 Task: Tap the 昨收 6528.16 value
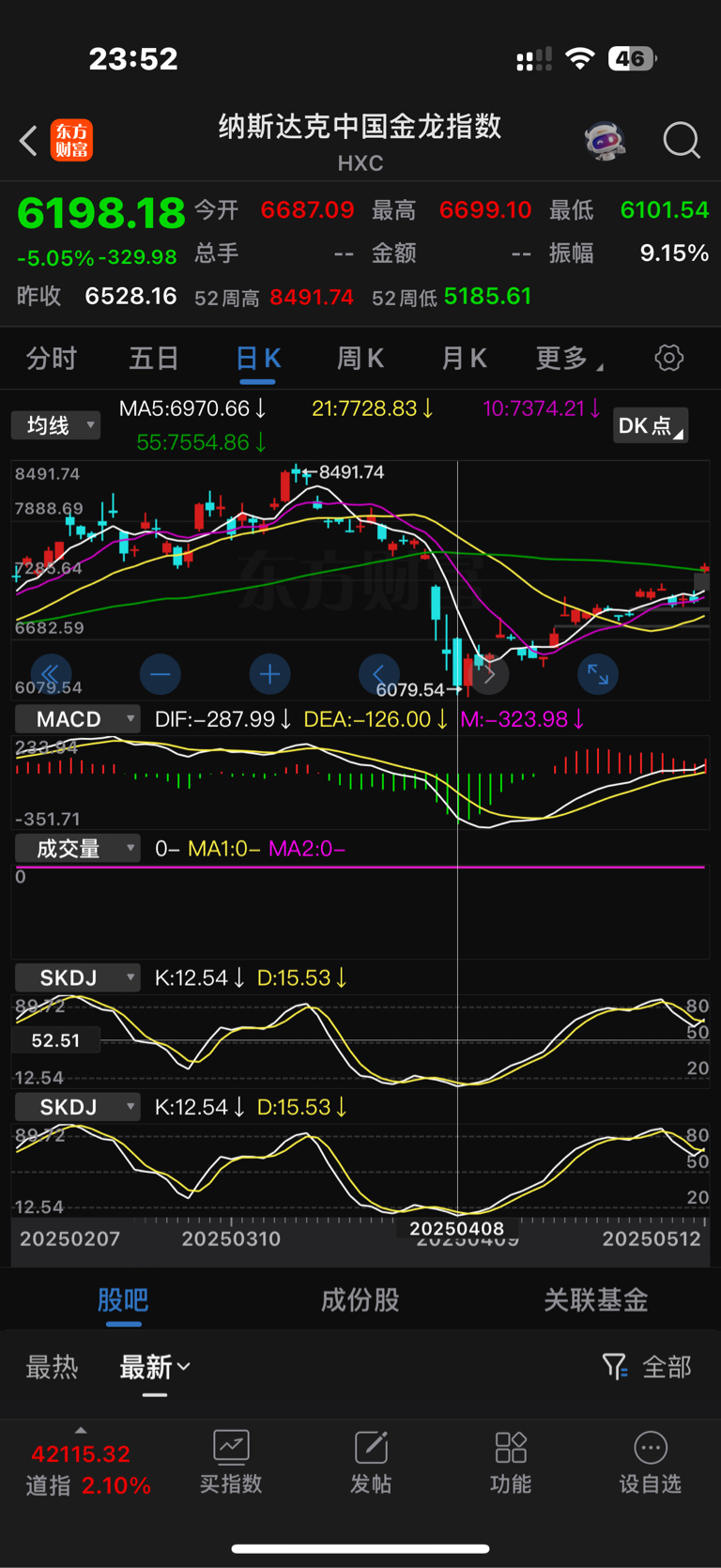click(130, 296)
